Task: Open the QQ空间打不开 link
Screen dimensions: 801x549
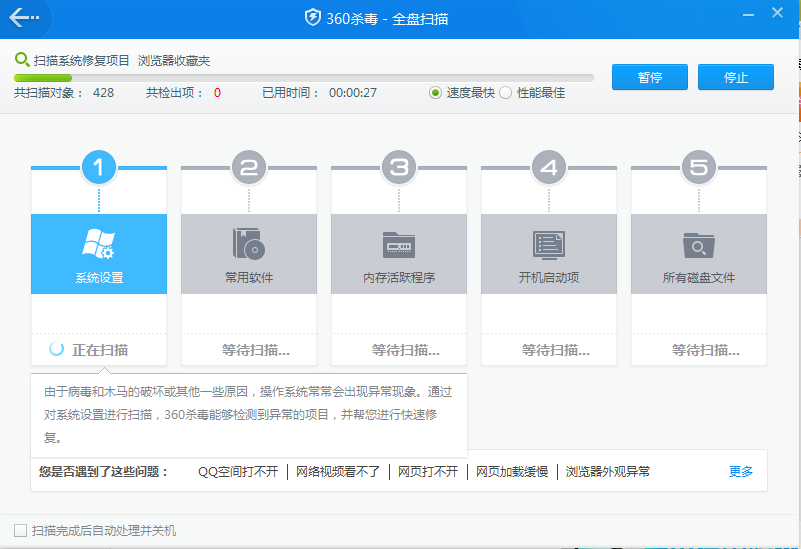Action: (237, 471)
